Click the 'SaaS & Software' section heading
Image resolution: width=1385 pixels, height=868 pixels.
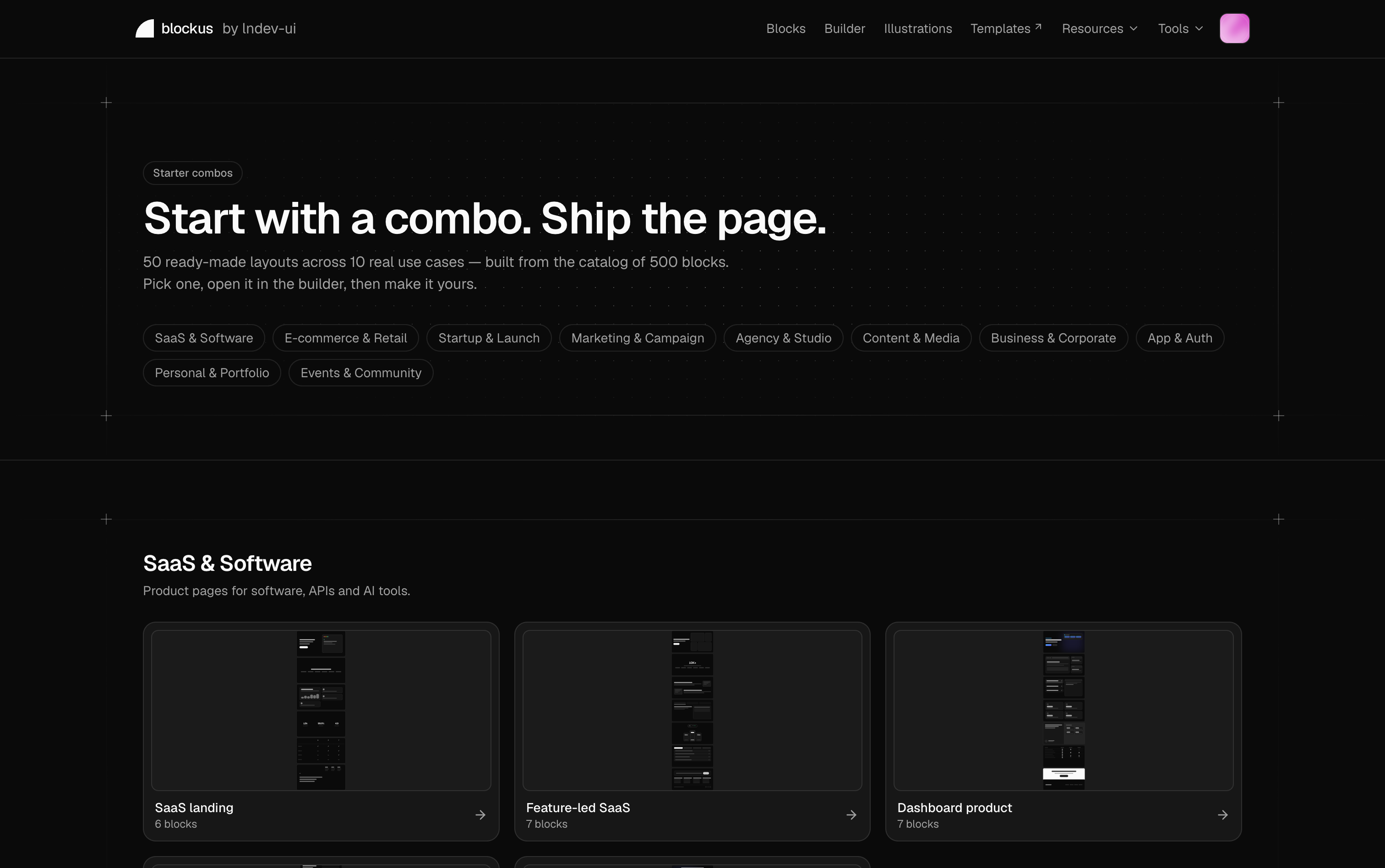coord(227,563)
